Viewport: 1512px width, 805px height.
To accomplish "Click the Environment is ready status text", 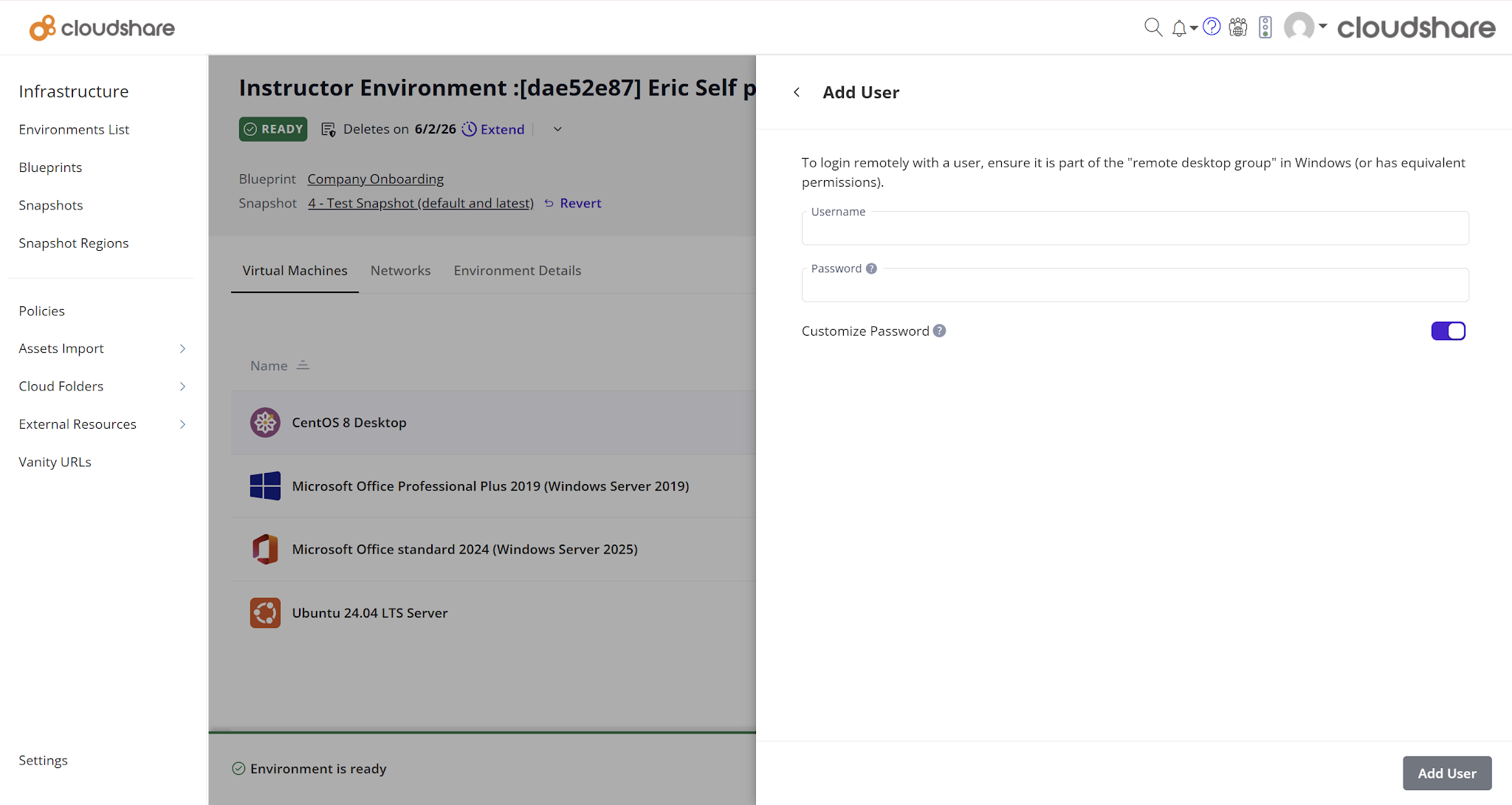I will (318, 769).
